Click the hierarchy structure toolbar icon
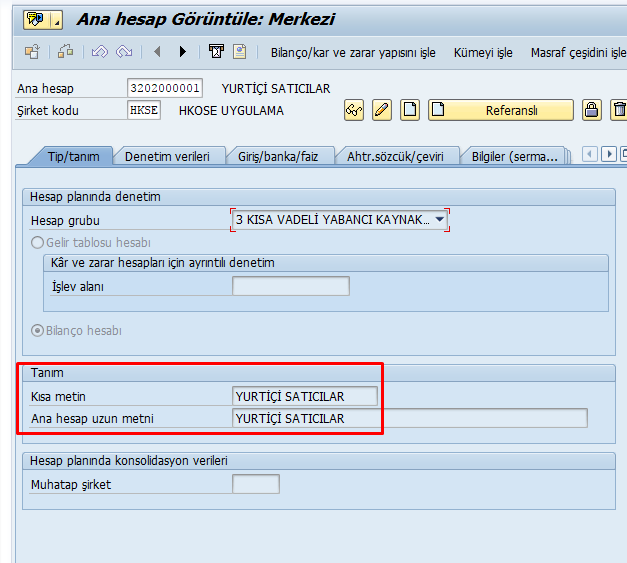Screen dimensions: 627x563 (x=66, y=52)
